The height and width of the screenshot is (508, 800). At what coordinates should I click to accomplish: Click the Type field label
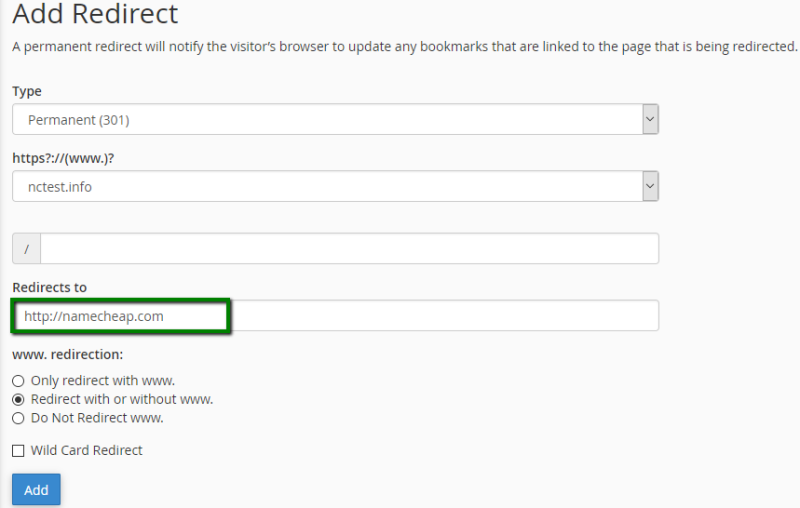coord(27,91)
